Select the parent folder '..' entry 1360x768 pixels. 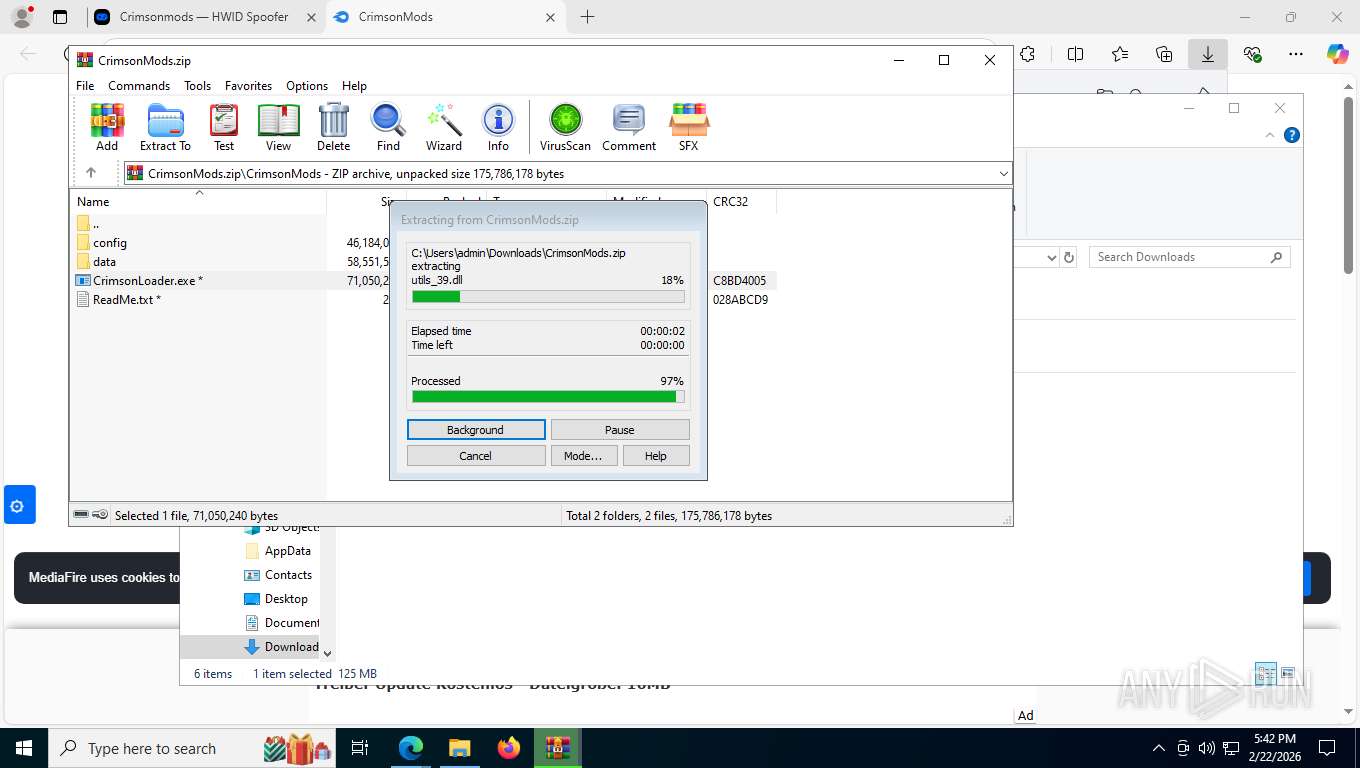95,224
